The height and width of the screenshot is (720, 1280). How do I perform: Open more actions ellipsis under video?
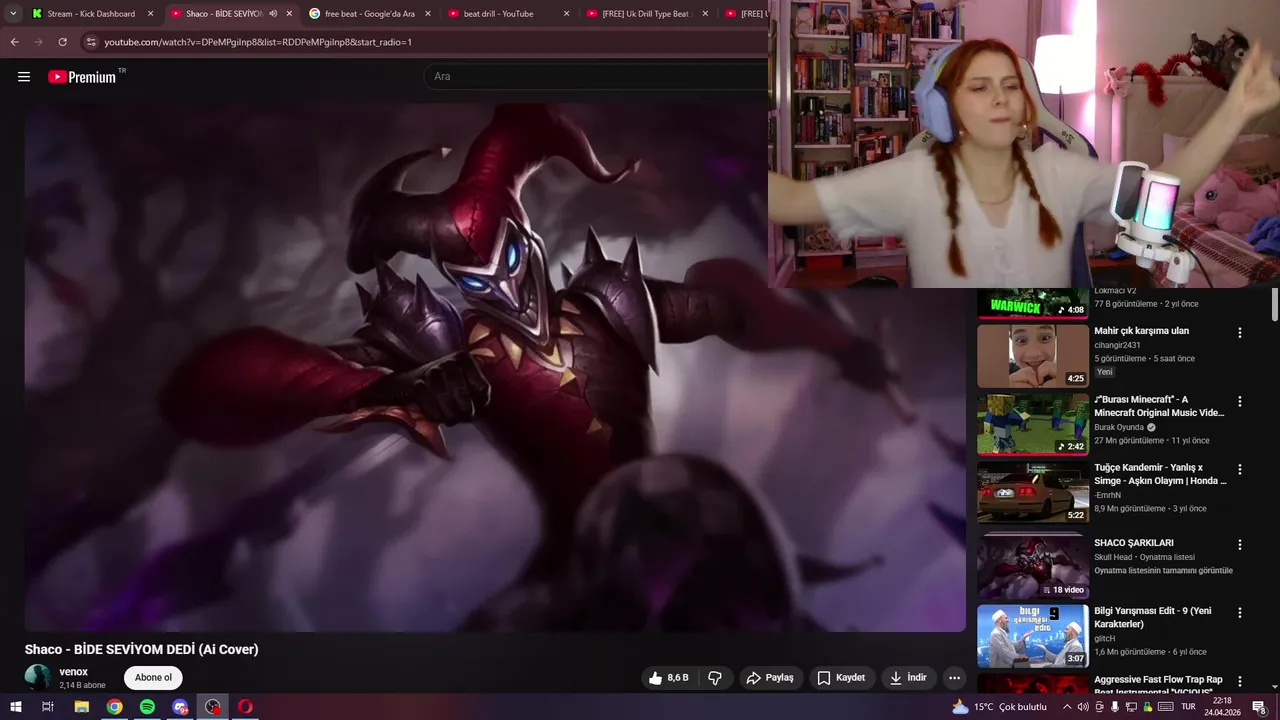(x=954, y=678)
